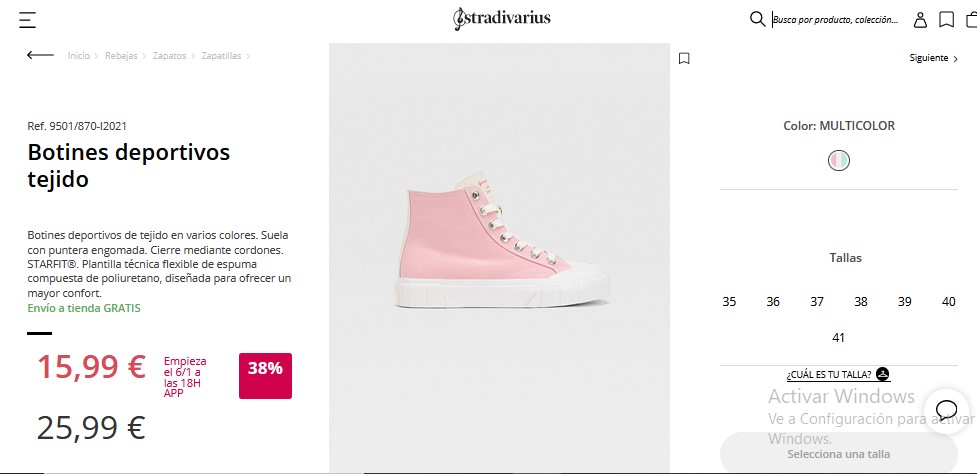Select size 38
977x474 pixels.
click(x=861, y=302)
